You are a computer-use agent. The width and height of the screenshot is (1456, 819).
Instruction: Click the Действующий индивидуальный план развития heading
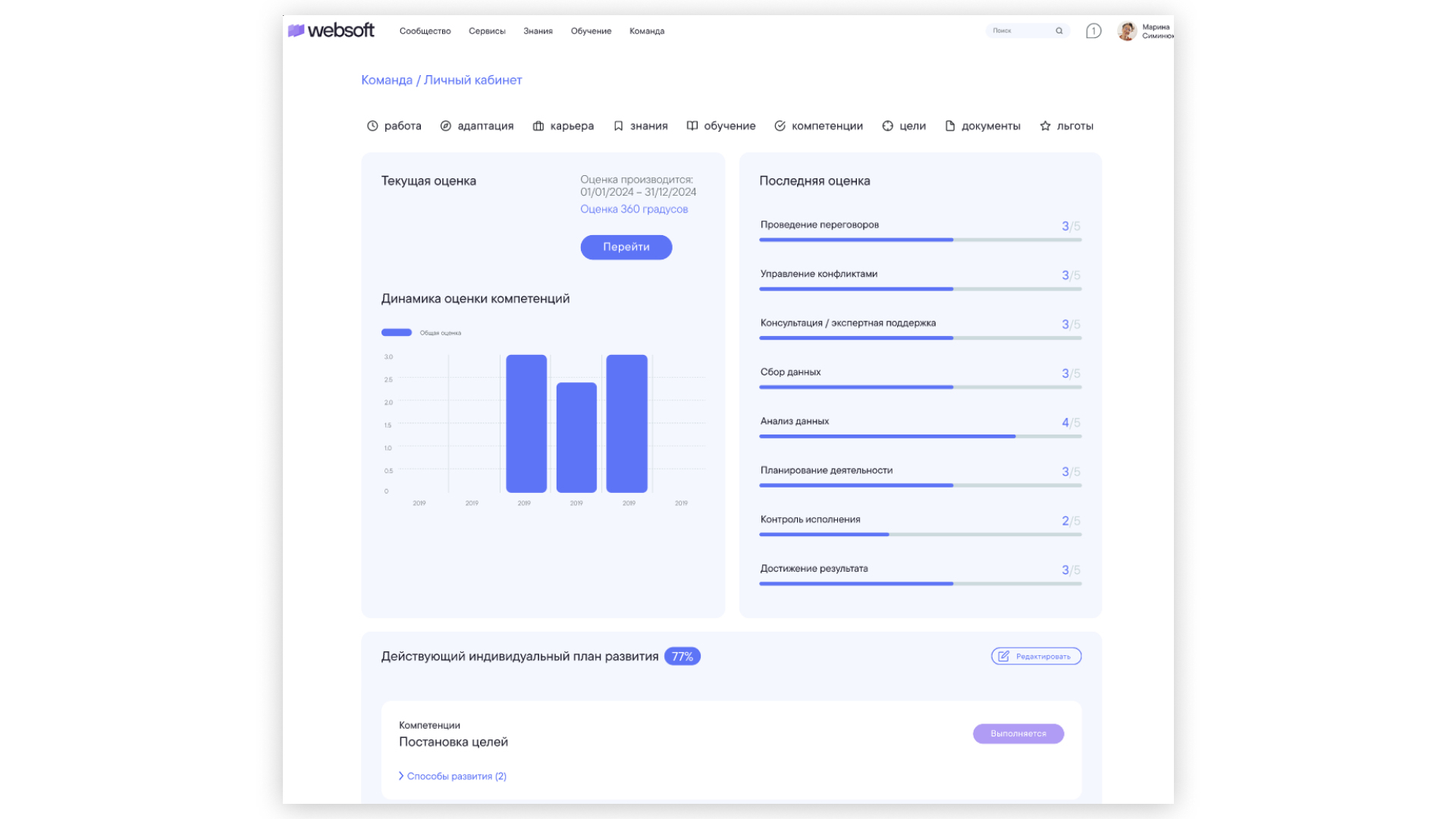point(519,657)
